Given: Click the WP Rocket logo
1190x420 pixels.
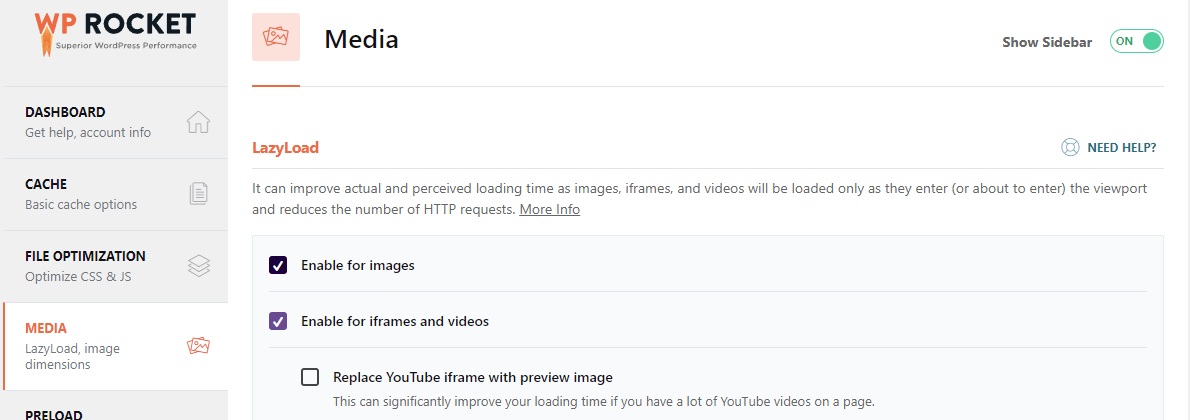Looking at the screenshot, I should click(x=115, y=34).
